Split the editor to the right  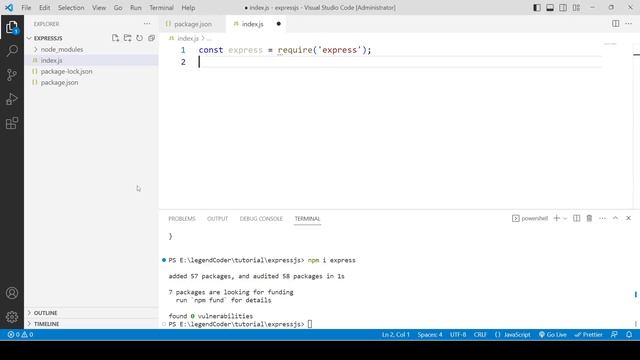pos(616,24)
